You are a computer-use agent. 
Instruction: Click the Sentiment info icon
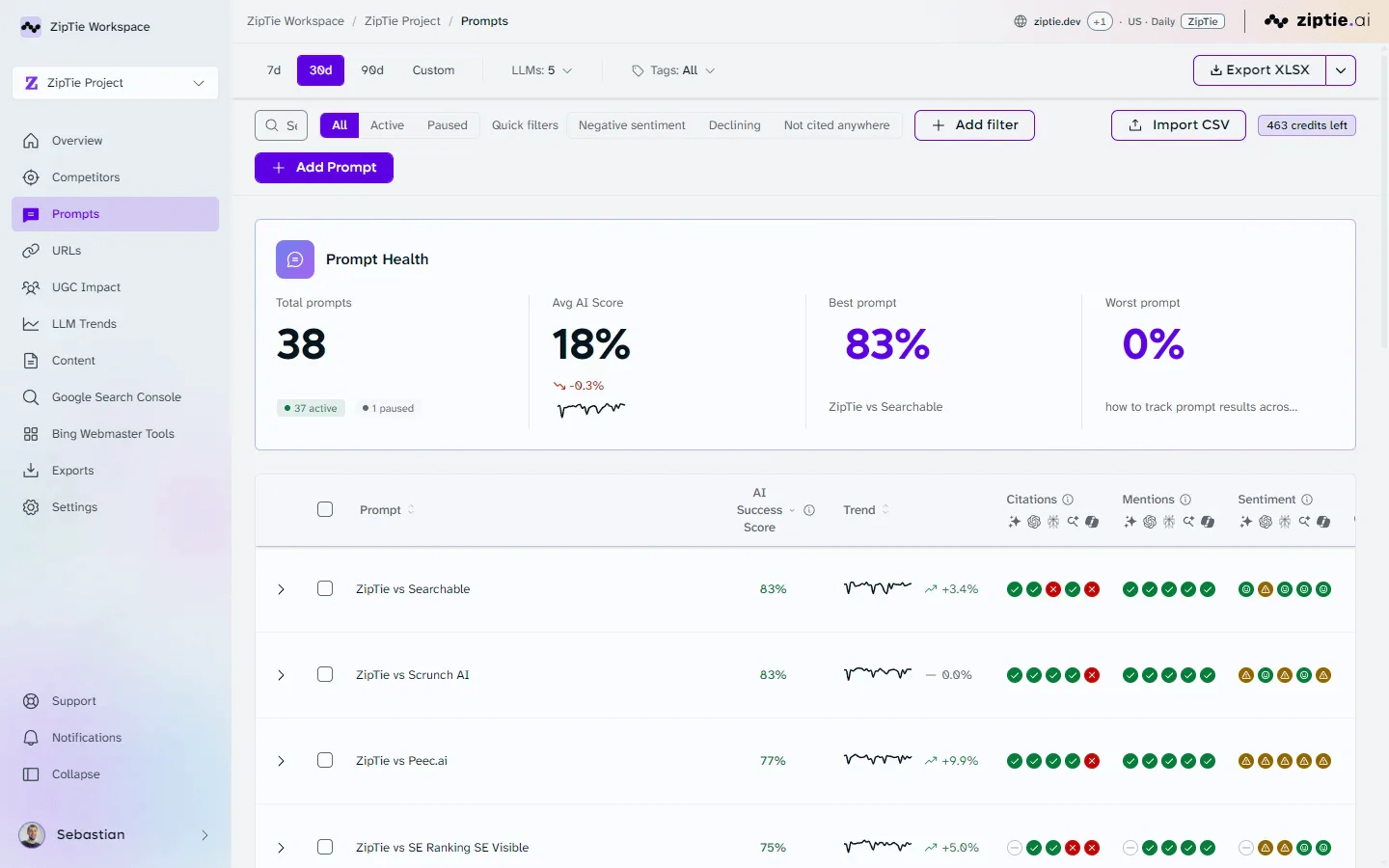tap(1307, 500)
